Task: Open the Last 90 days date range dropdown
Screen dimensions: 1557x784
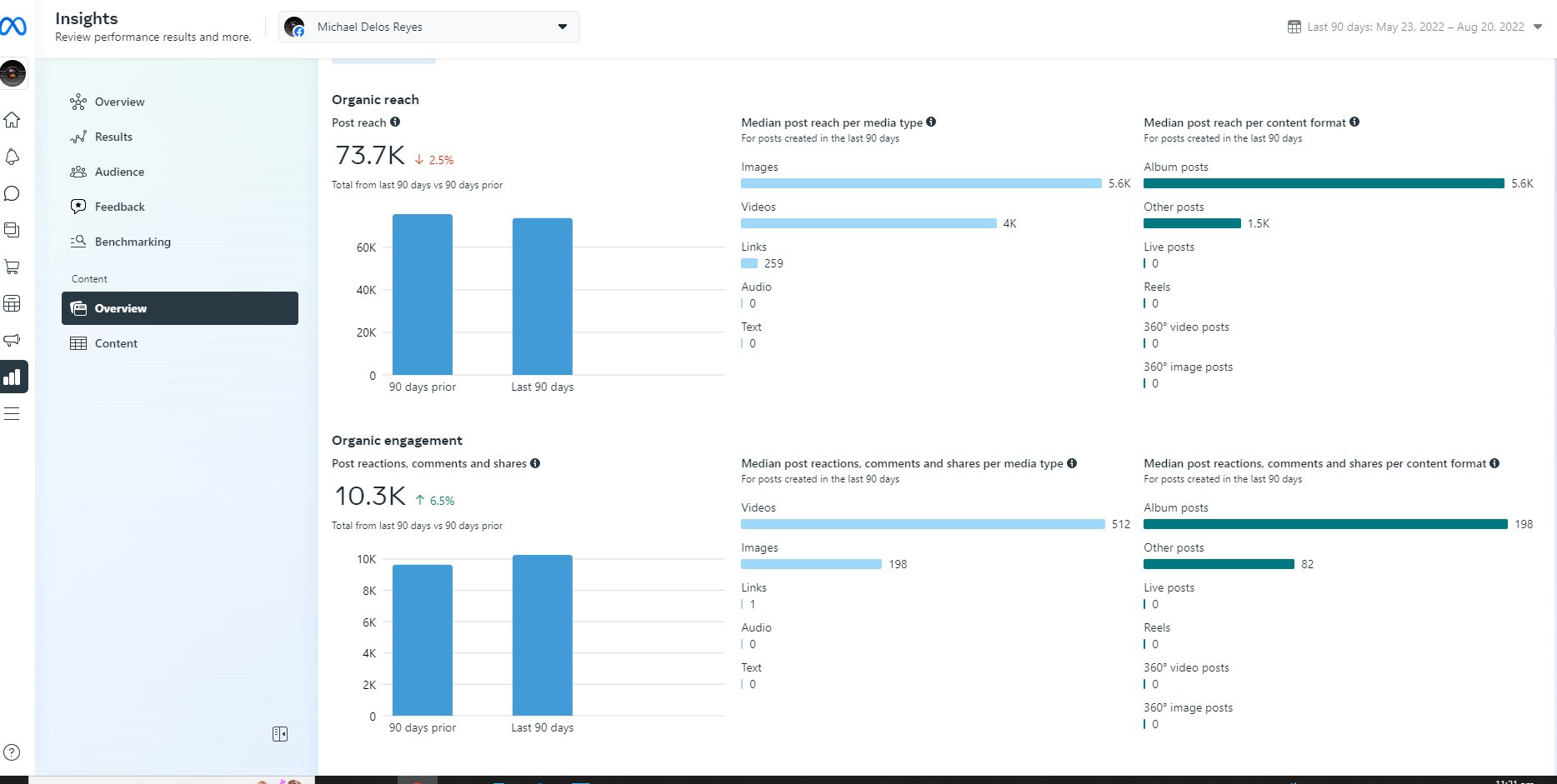Action: point(1415,27)
